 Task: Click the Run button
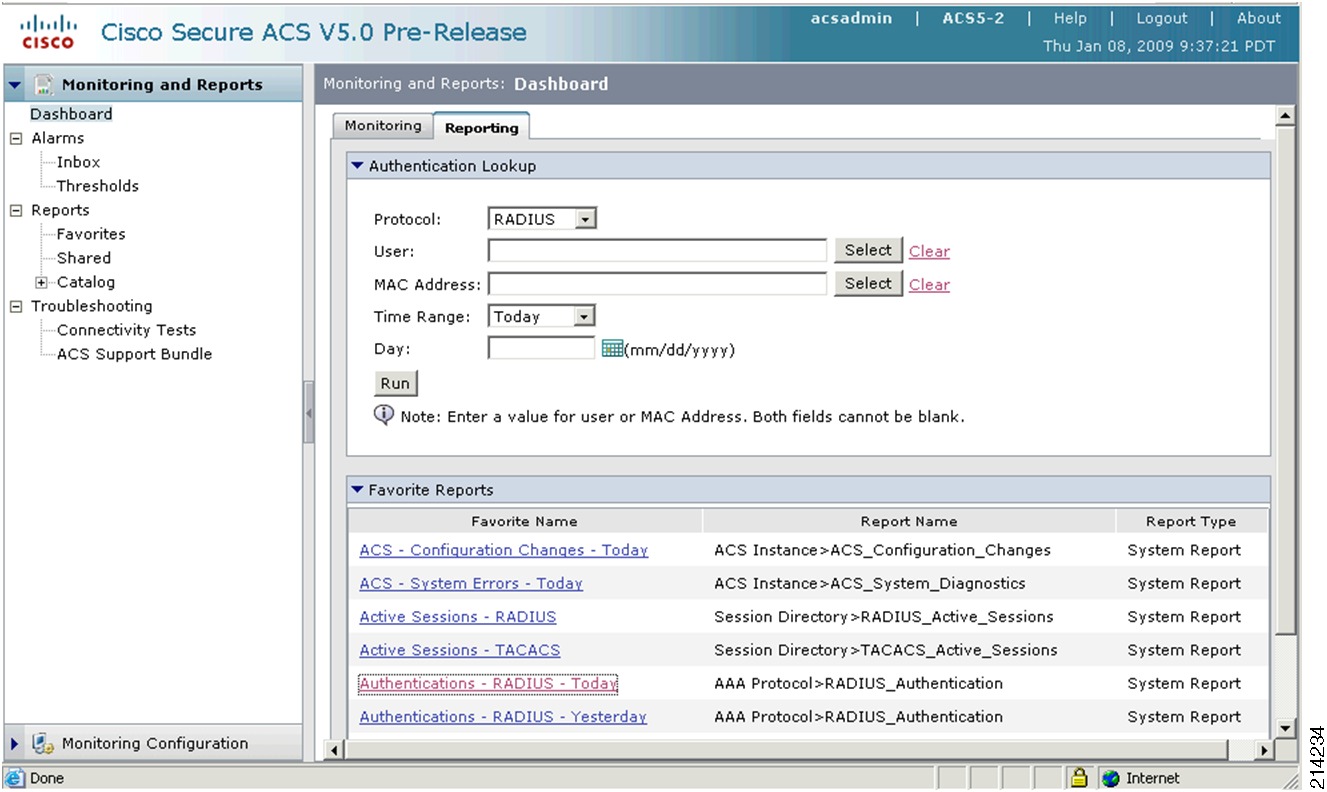pyautogui.click(x=395, y=384)
